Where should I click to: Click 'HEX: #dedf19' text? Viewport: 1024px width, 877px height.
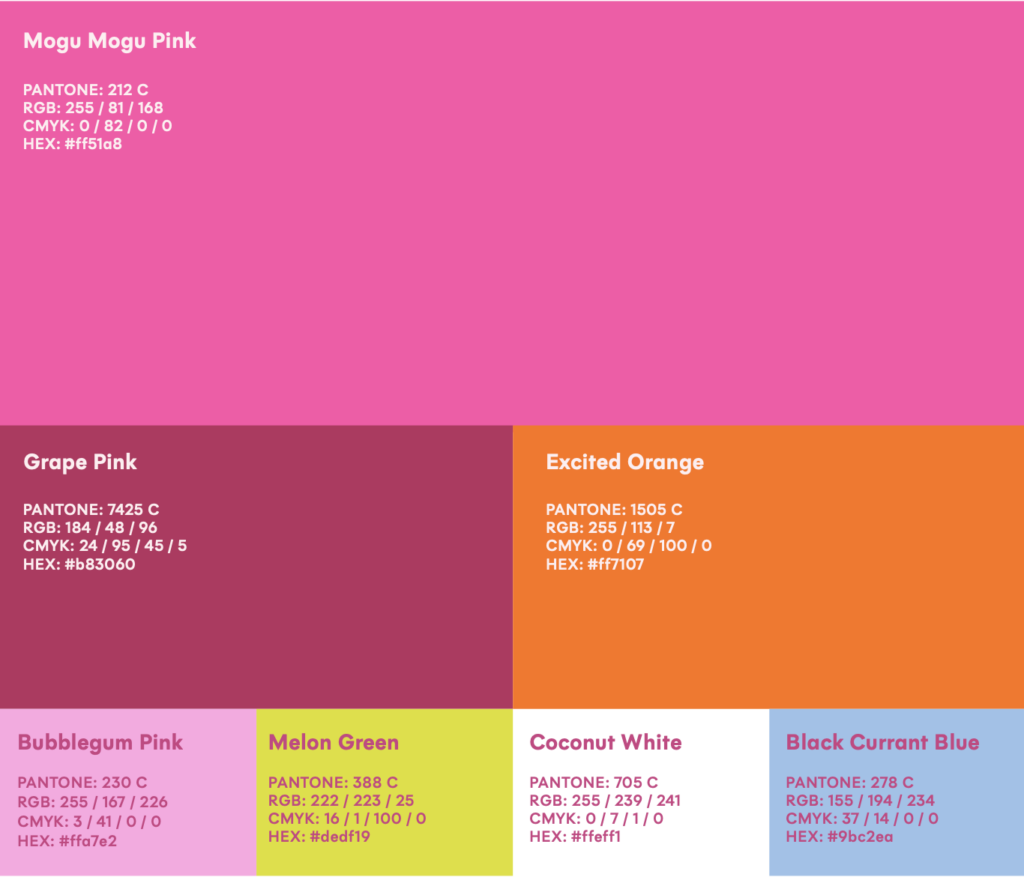point(319,837)
